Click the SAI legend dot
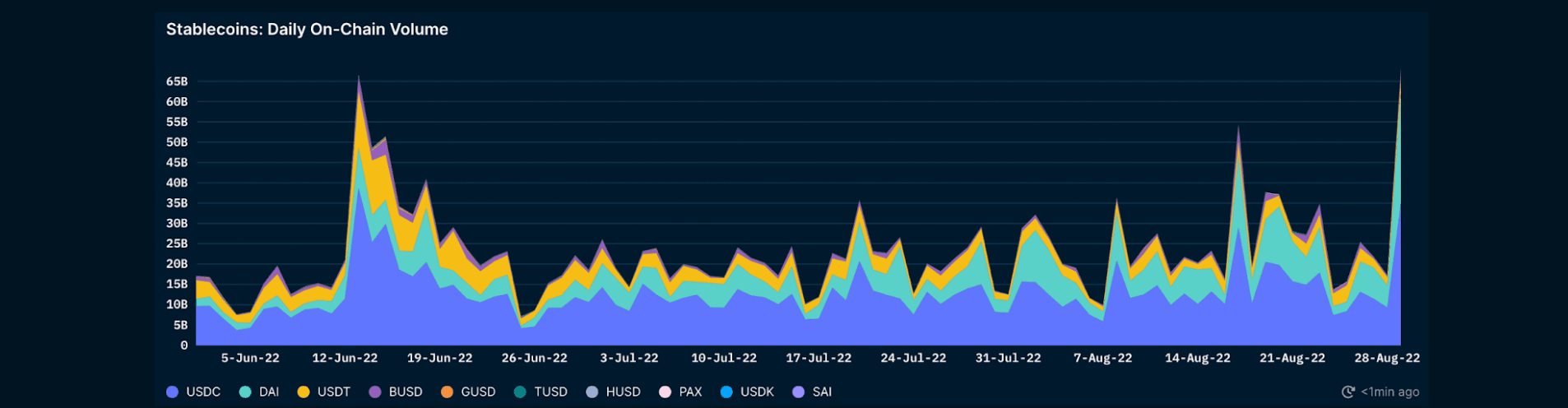The width and height of the screenshot is (1568, 408). [x=798, y=392]
